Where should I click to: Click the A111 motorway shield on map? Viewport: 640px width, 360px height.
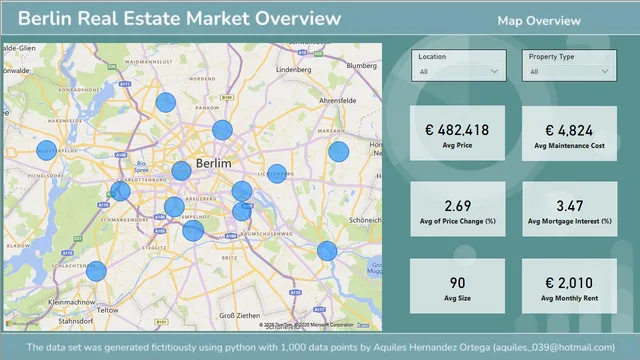coord(124,84)
